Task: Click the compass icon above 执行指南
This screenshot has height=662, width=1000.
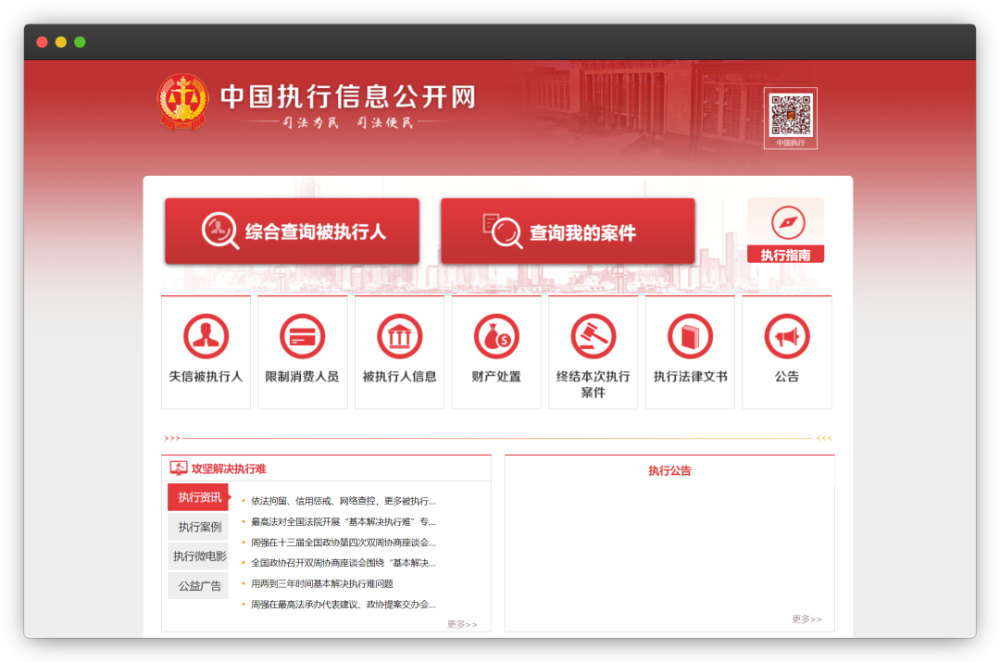Action: point(788,223)
